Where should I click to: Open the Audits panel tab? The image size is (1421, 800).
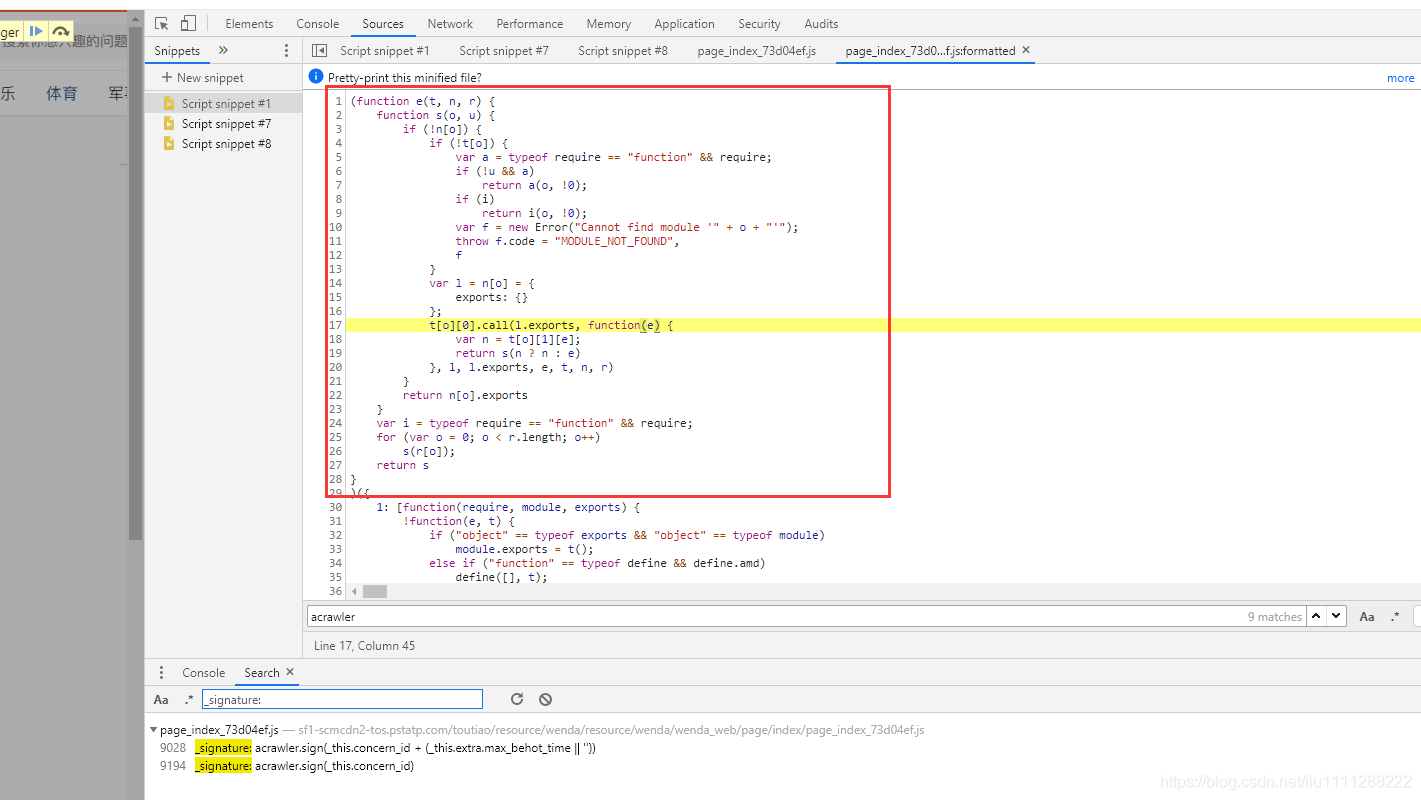tap(821, 23)
